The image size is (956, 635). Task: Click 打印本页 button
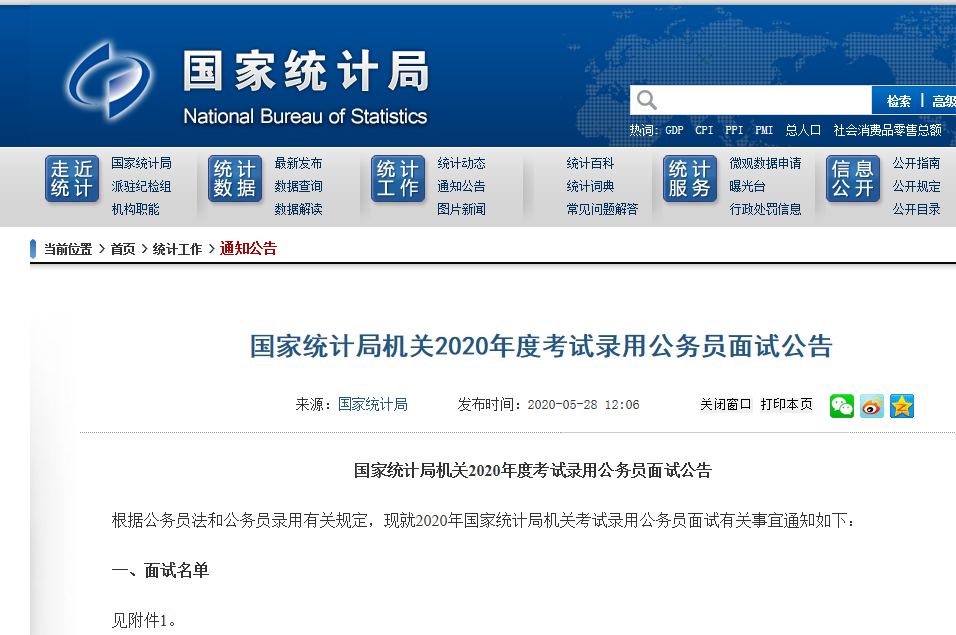coord(787,405)
